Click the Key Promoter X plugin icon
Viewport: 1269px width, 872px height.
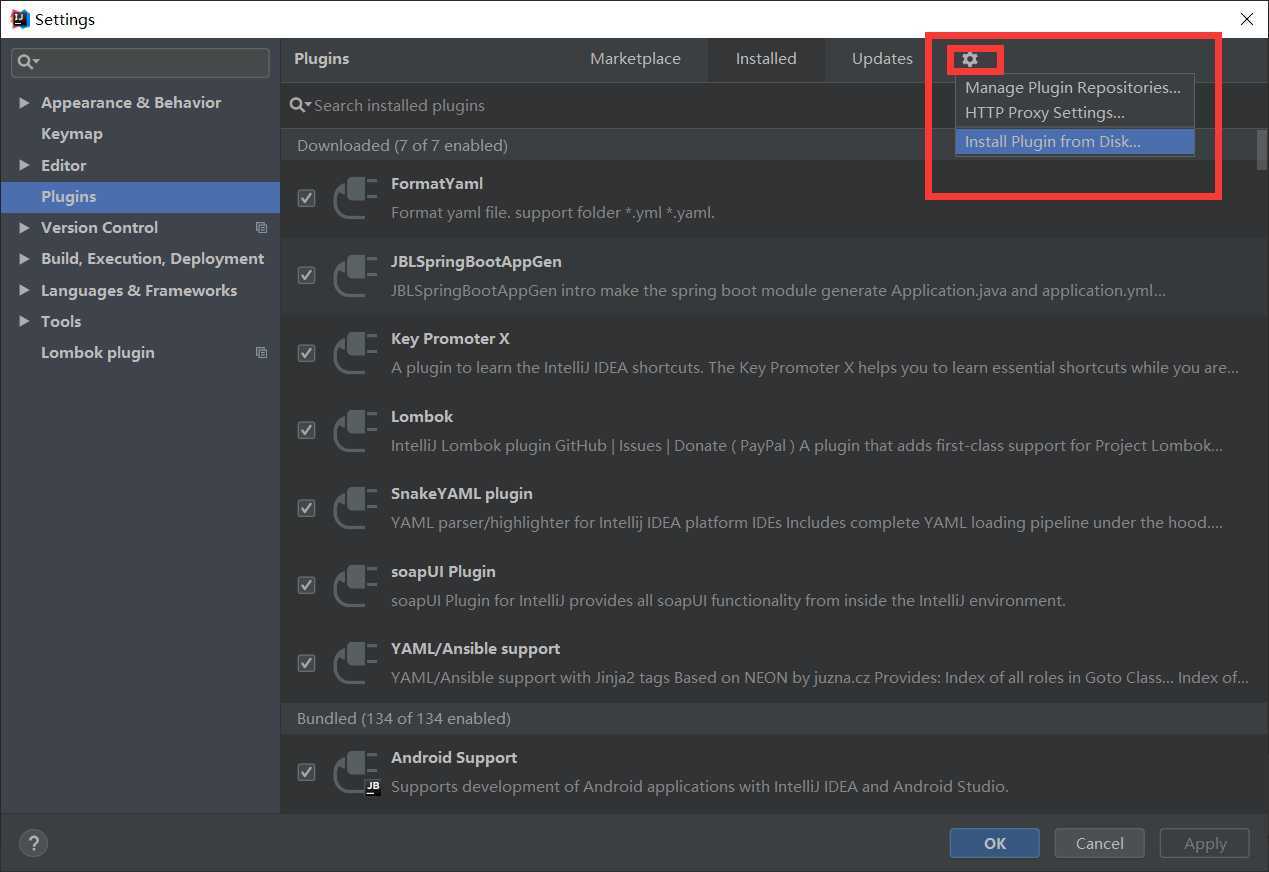click(x=355, y=353)
